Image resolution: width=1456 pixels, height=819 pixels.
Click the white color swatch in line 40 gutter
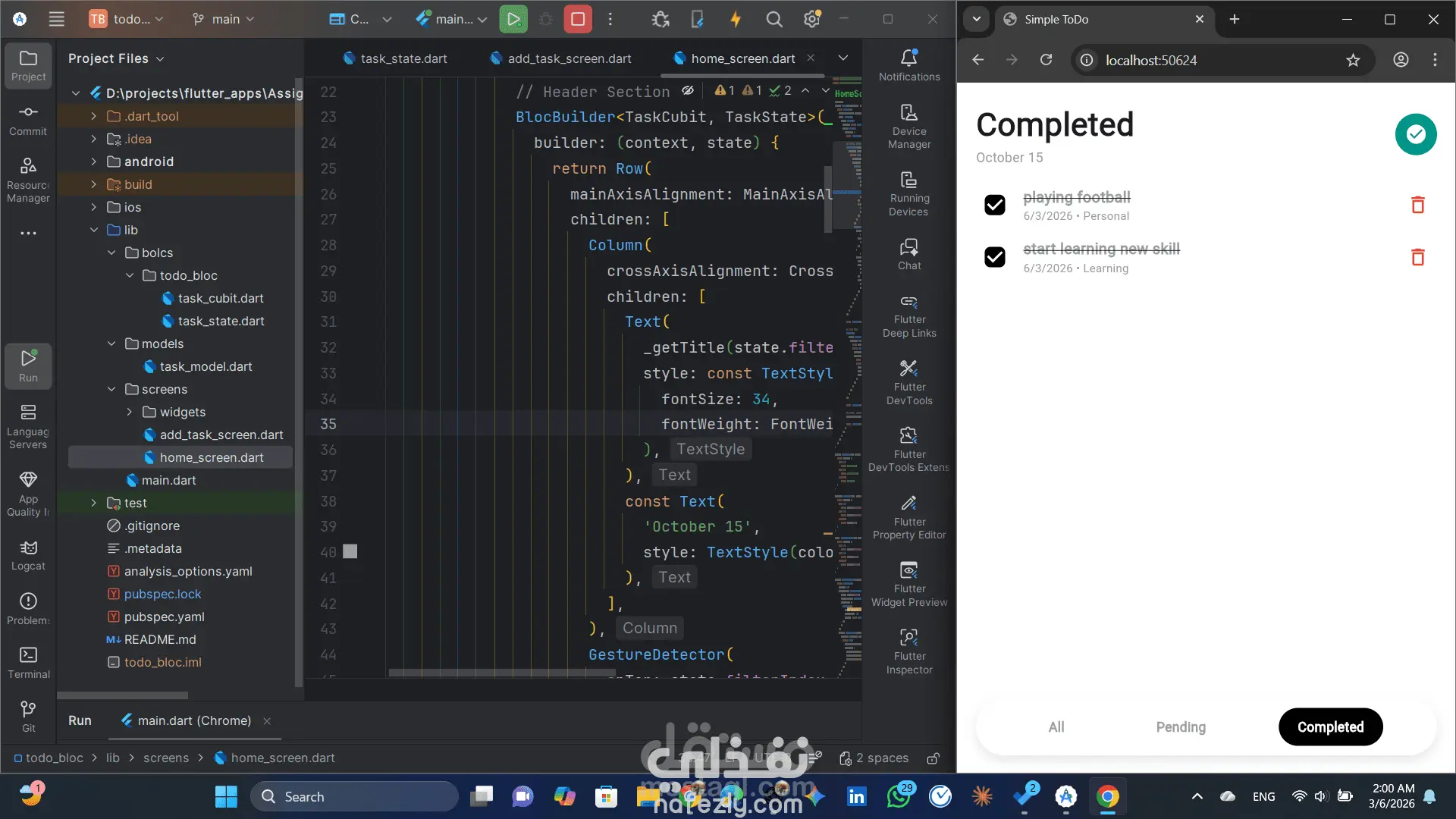point(350,551)
